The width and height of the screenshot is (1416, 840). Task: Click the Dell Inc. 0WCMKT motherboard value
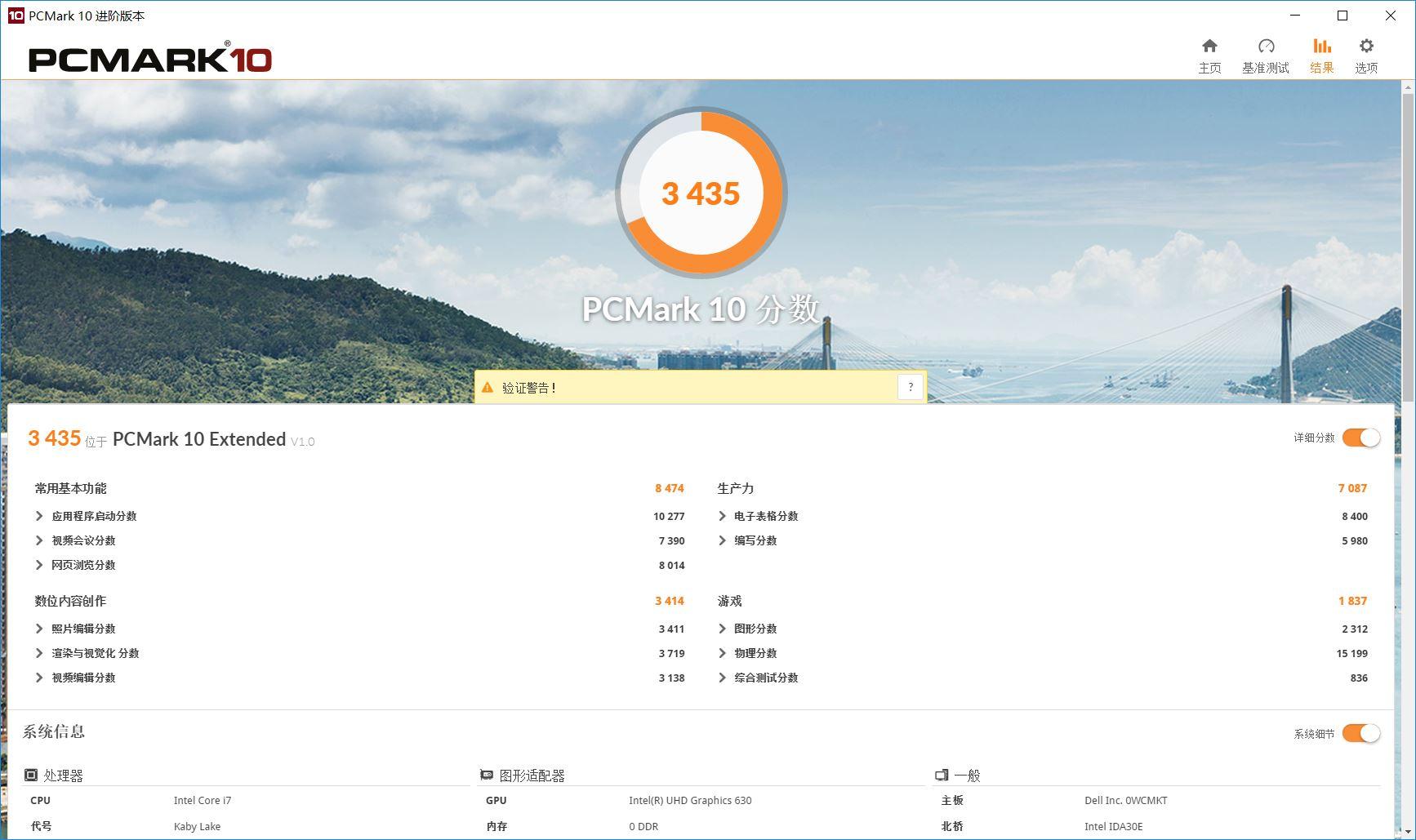click(x=1125, y=800)
